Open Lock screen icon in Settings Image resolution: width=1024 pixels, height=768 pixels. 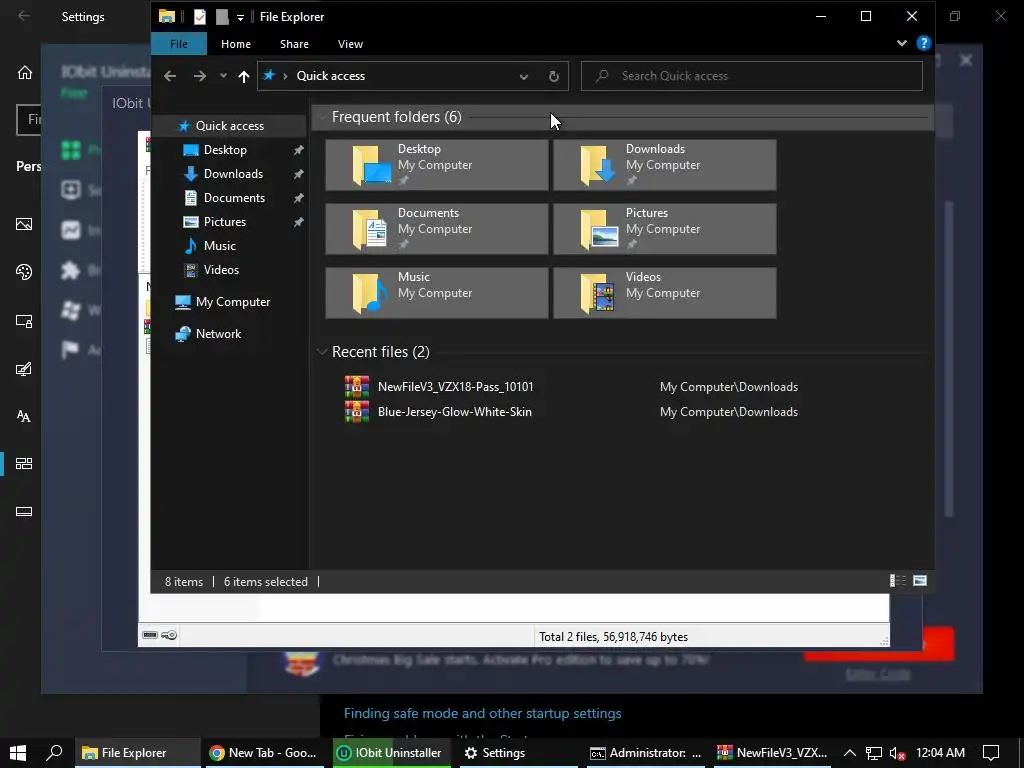point(24,321)
